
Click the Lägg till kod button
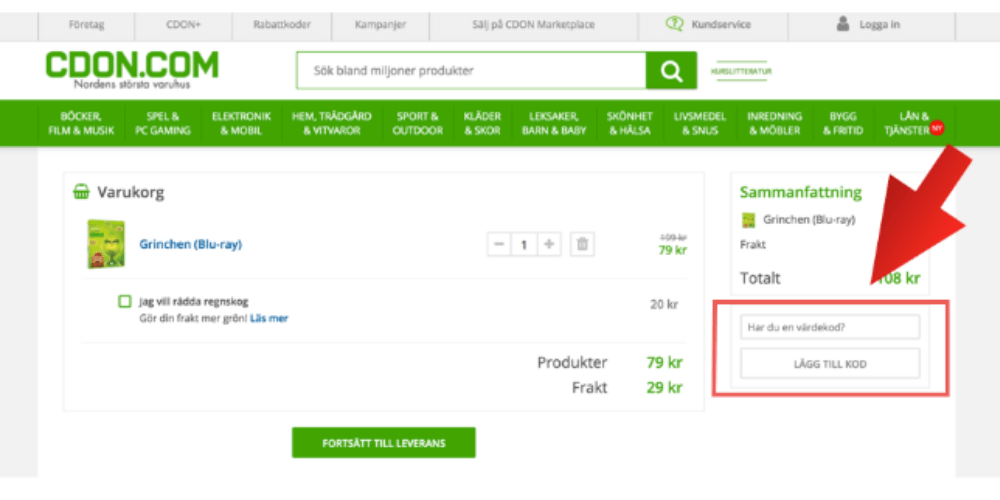coord(830,364)
